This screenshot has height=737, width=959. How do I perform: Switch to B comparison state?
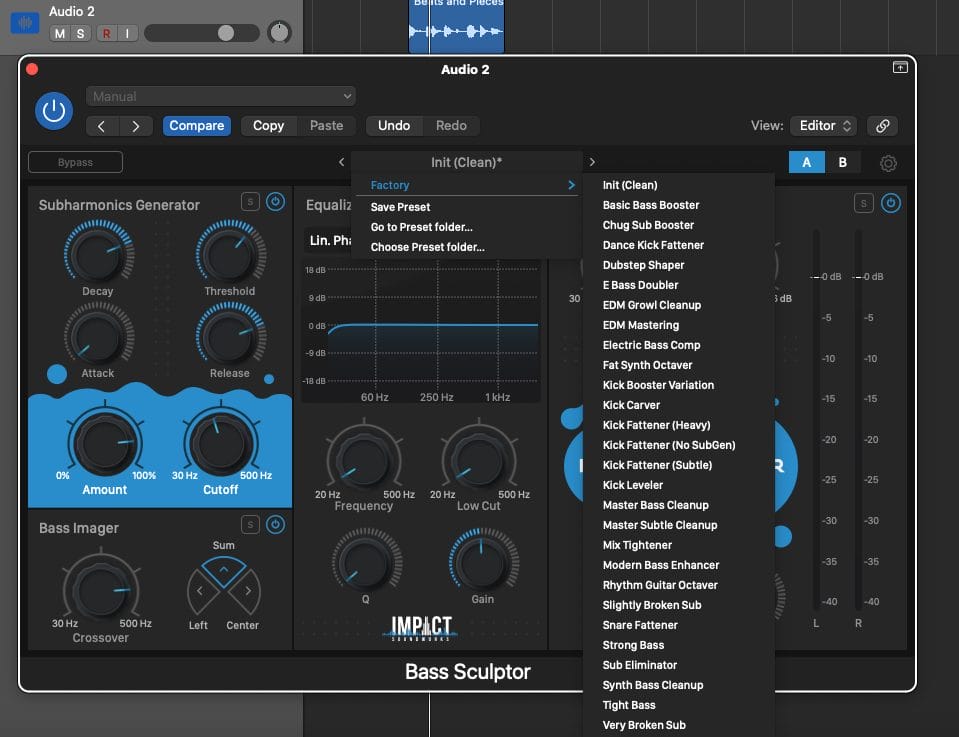[842, 163]
